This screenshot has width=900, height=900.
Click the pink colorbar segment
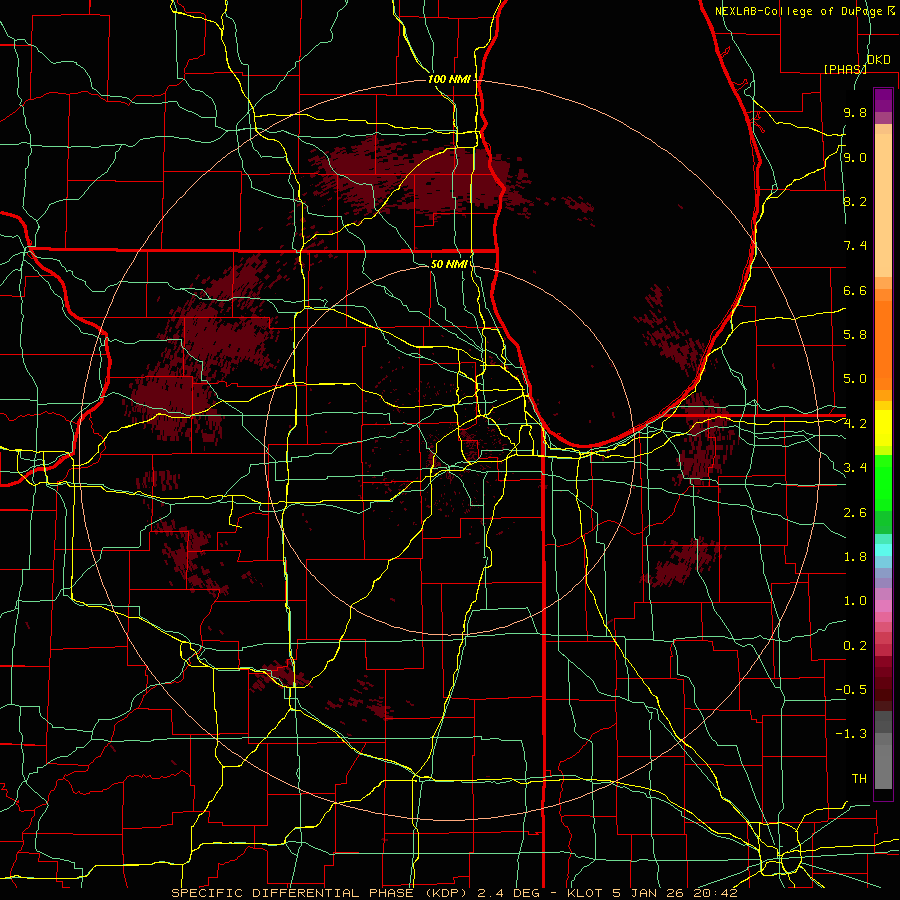[883, 606]
